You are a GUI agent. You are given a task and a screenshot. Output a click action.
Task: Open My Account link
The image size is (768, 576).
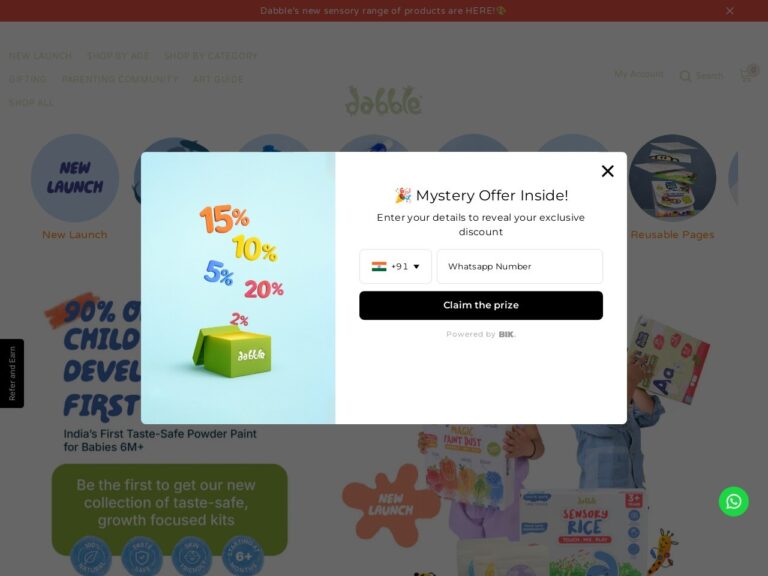point(639,74)
